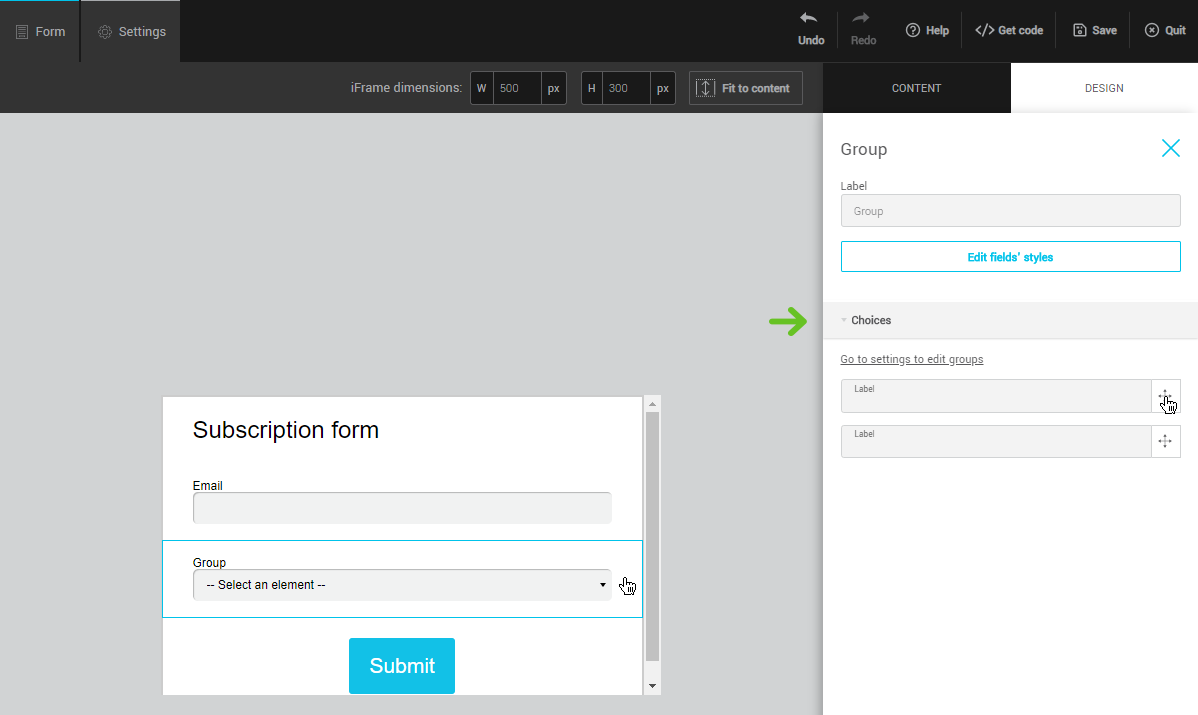Open the Settings tab
Screen dimensions: 1198x715
(131, 31)
